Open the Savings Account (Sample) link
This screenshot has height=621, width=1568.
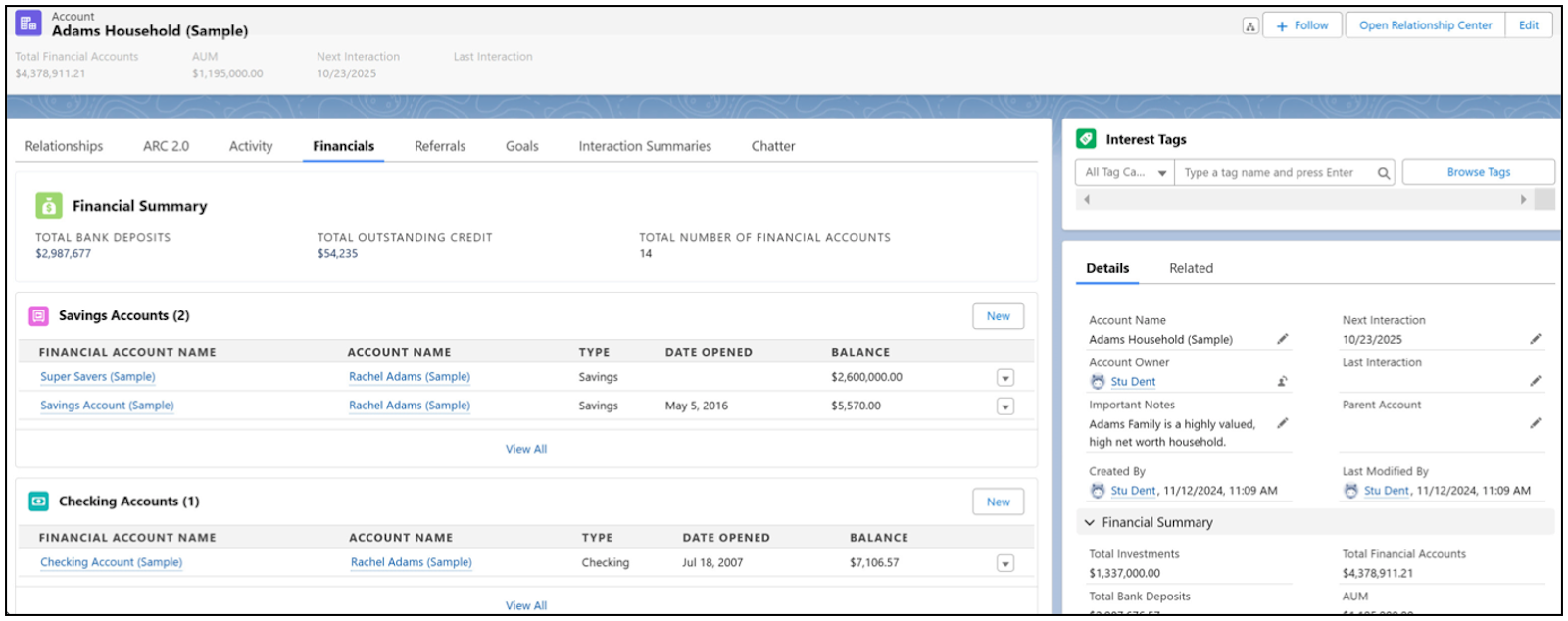click(x=107, y=406)
